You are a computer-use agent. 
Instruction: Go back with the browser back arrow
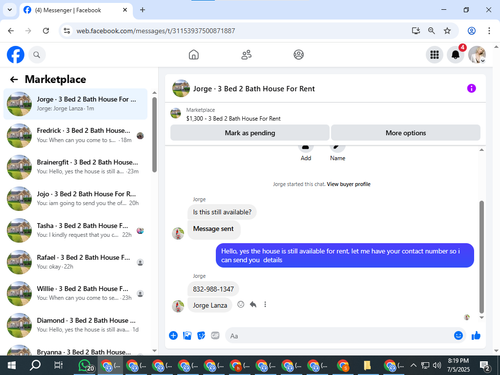tap(11, 31)
